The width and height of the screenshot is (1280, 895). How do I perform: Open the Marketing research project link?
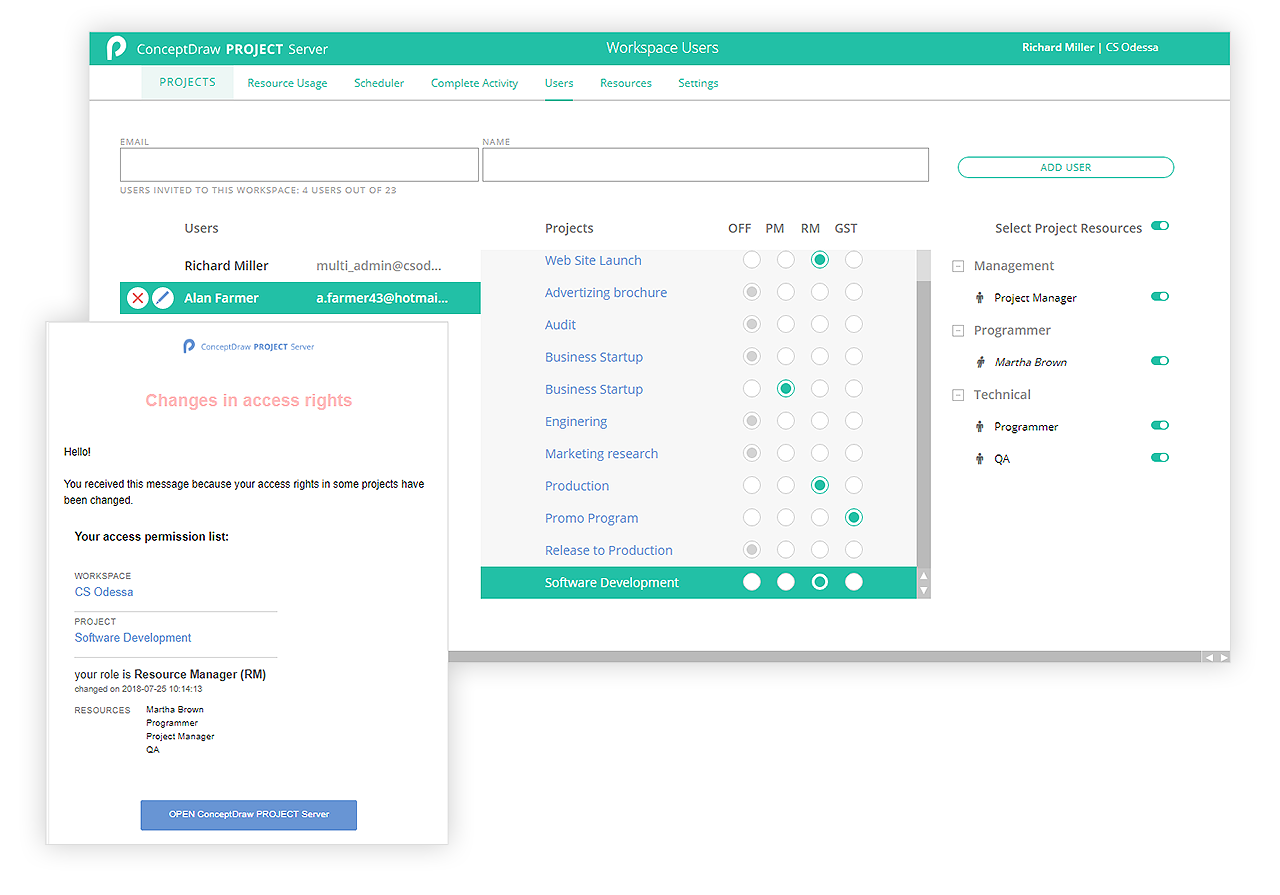[601, 454]
